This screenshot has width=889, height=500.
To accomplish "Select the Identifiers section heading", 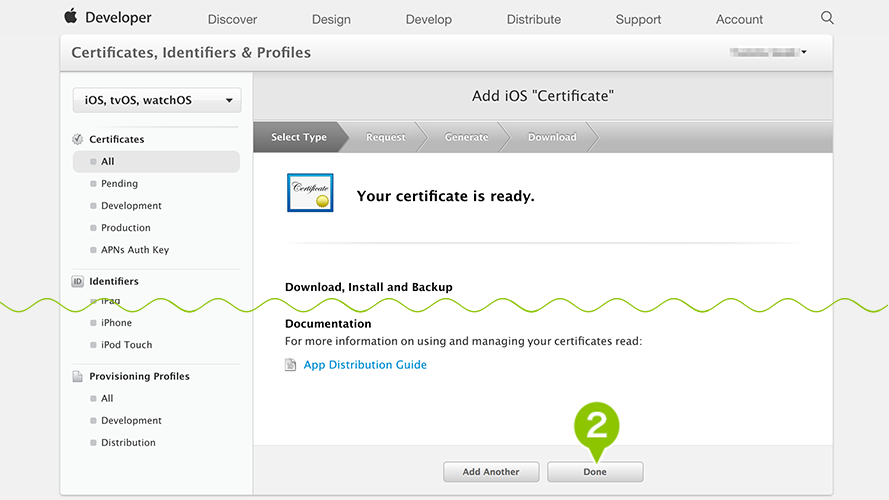I will [114, 281].
